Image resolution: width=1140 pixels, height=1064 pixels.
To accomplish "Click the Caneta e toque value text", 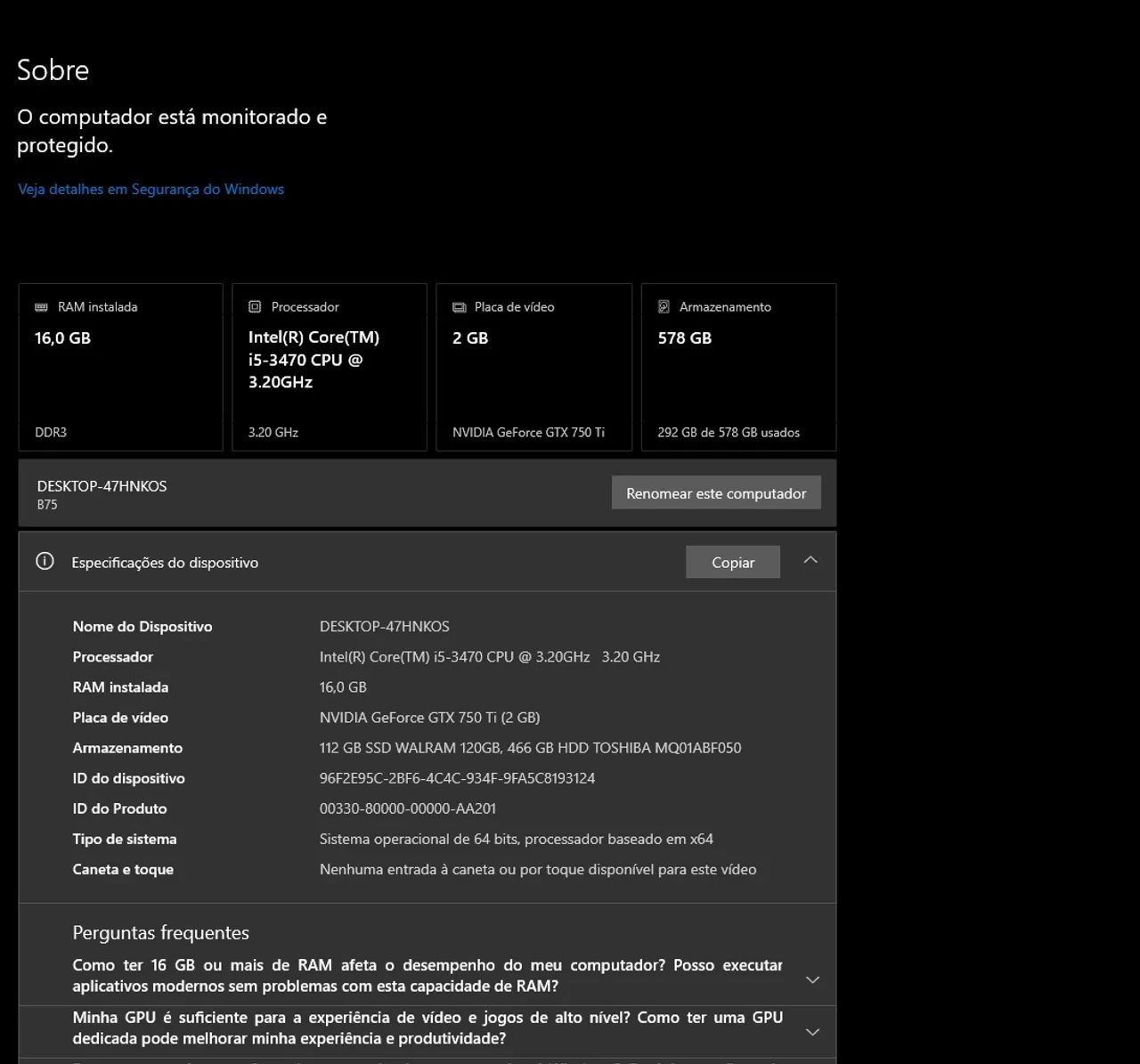I will pyautogui.click(x=538, y=869).
